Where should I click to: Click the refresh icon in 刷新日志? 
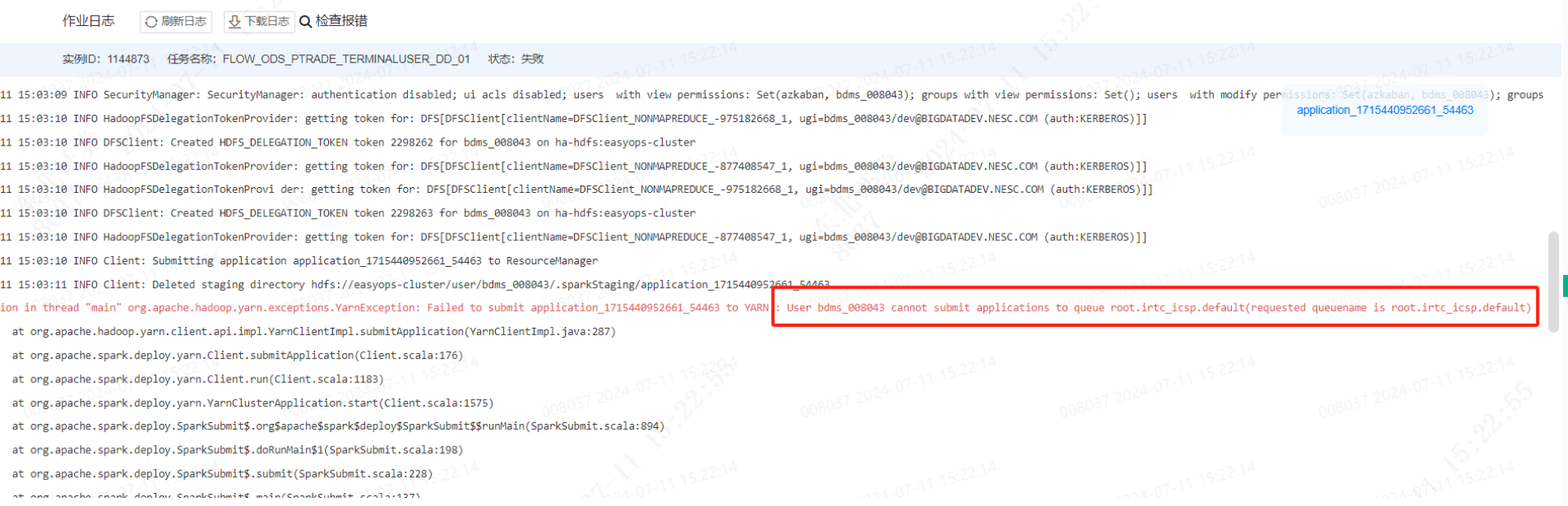coord(151,22)
